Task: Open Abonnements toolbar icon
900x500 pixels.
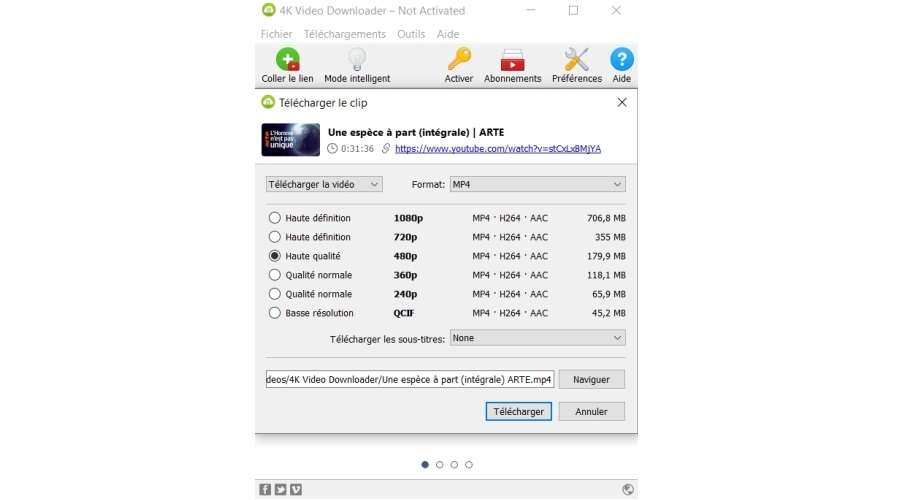Action: [512, 59]
